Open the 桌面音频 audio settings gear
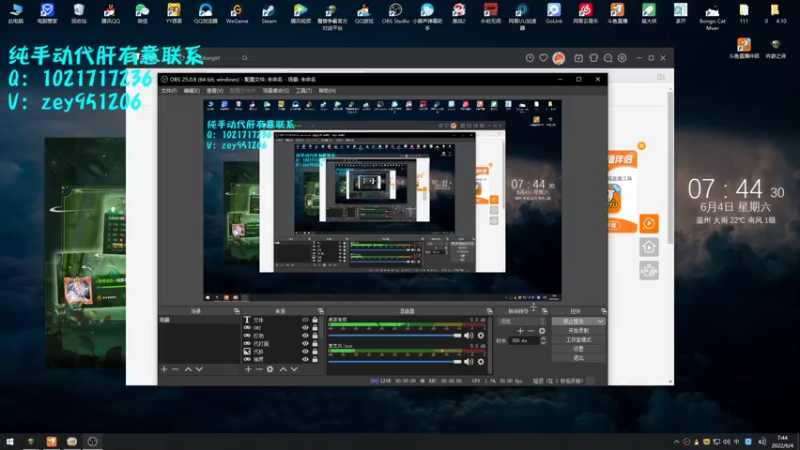 click(x=481, y=335)
